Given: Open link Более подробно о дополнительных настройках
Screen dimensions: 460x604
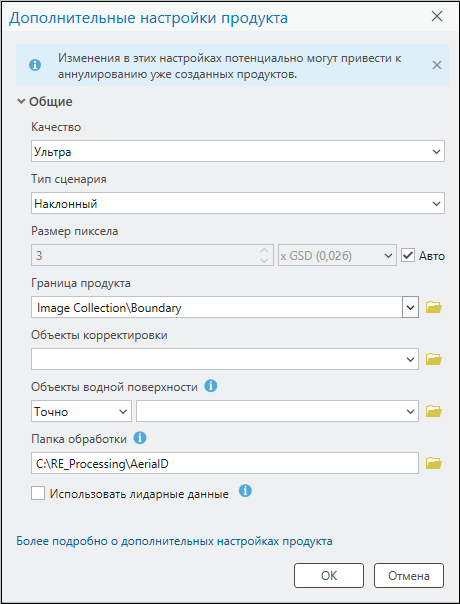Looking at the screenshot, I should click(174, 541).
